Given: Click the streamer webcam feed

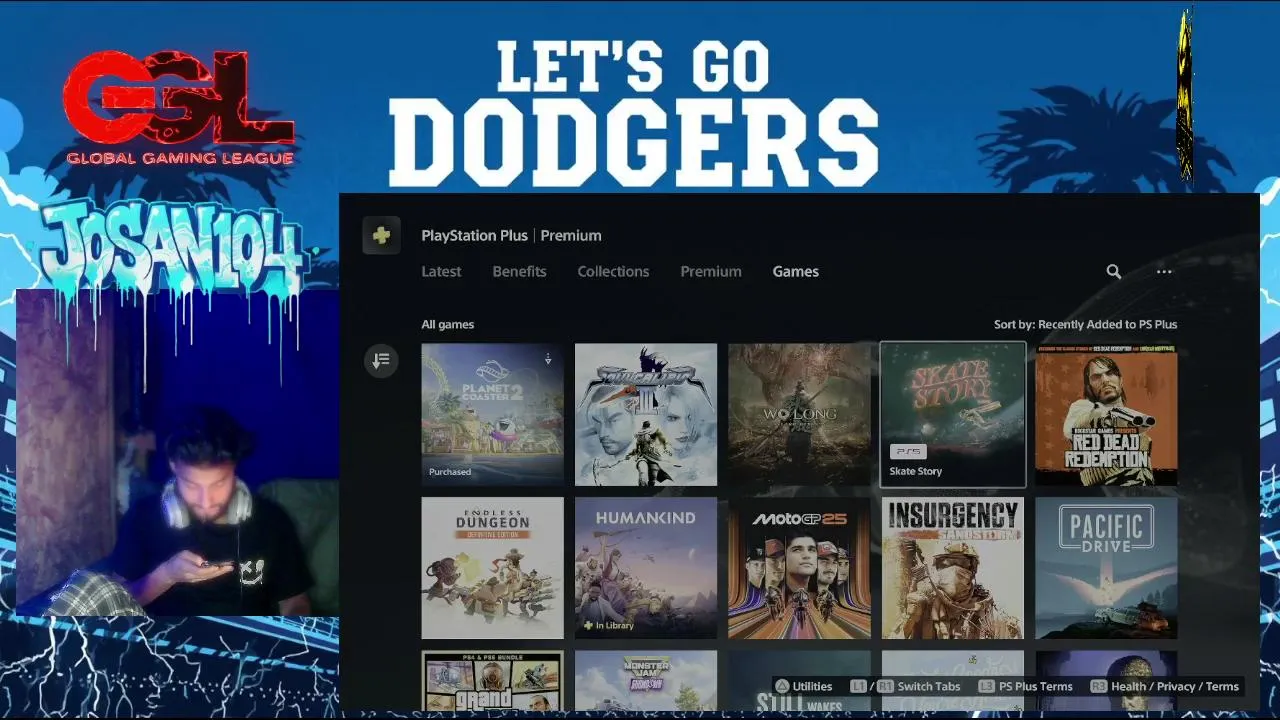Looking at the screenshot, I should tap(177, 452).
